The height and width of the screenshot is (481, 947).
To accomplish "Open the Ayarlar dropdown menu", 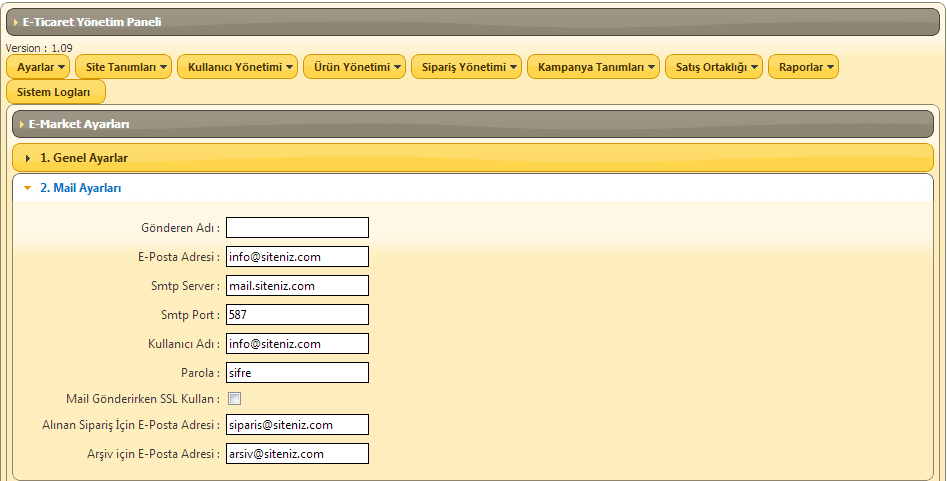I will [x=38, y=67].
